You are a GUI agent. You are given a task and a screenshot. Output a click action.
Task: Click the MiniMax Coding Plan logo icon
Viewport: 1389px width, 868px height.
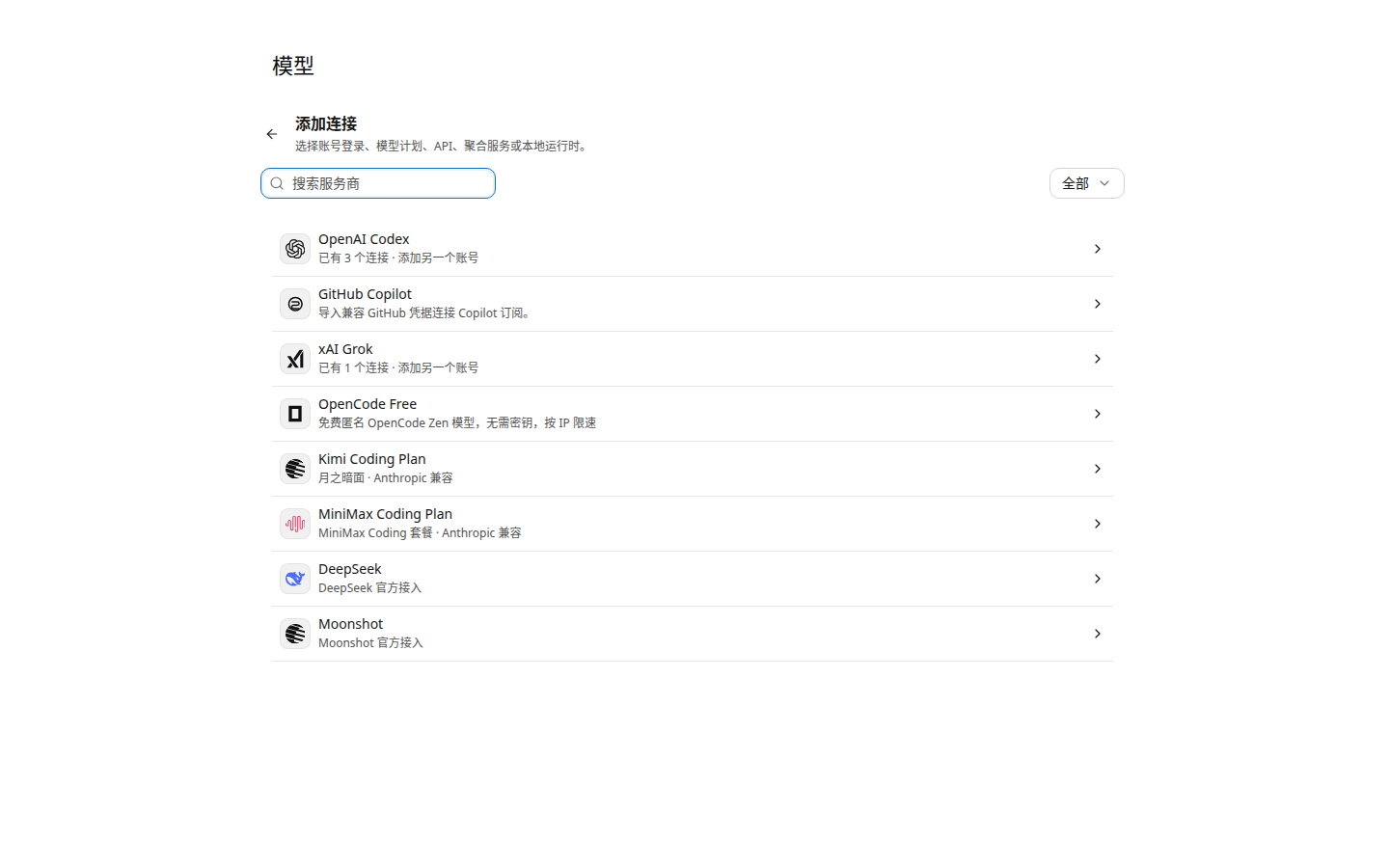tap(295, 524)
